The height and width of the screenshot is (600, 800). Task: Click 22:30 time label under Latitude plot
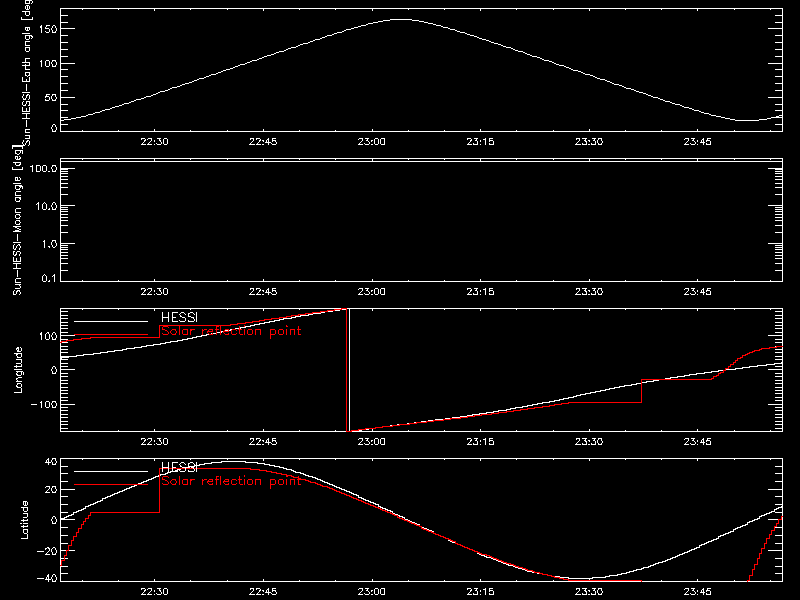pyautogui.click(x=154, y=592)
